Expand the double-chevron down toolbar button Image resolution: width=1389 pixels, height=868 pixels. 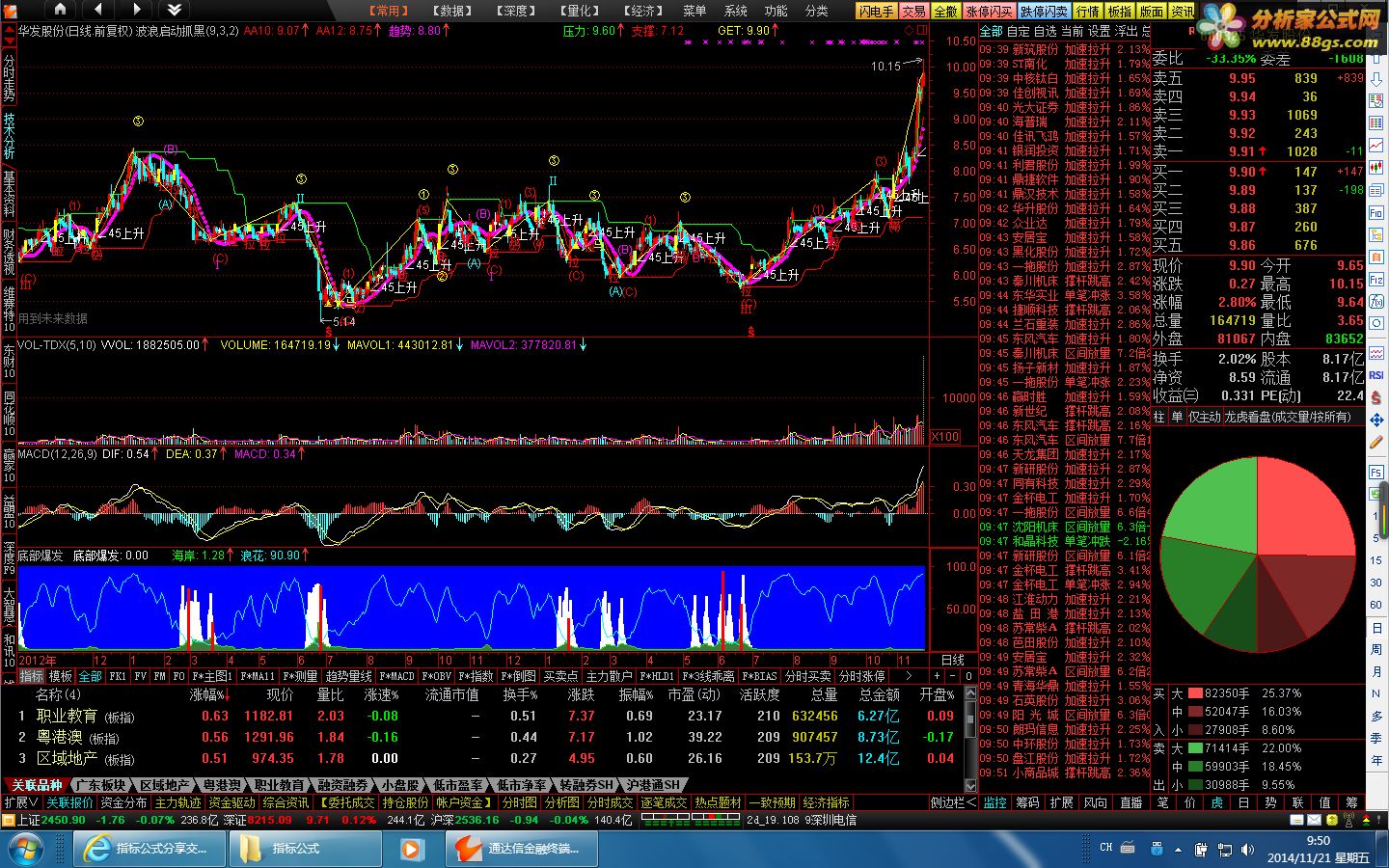(x=175, y=10)
